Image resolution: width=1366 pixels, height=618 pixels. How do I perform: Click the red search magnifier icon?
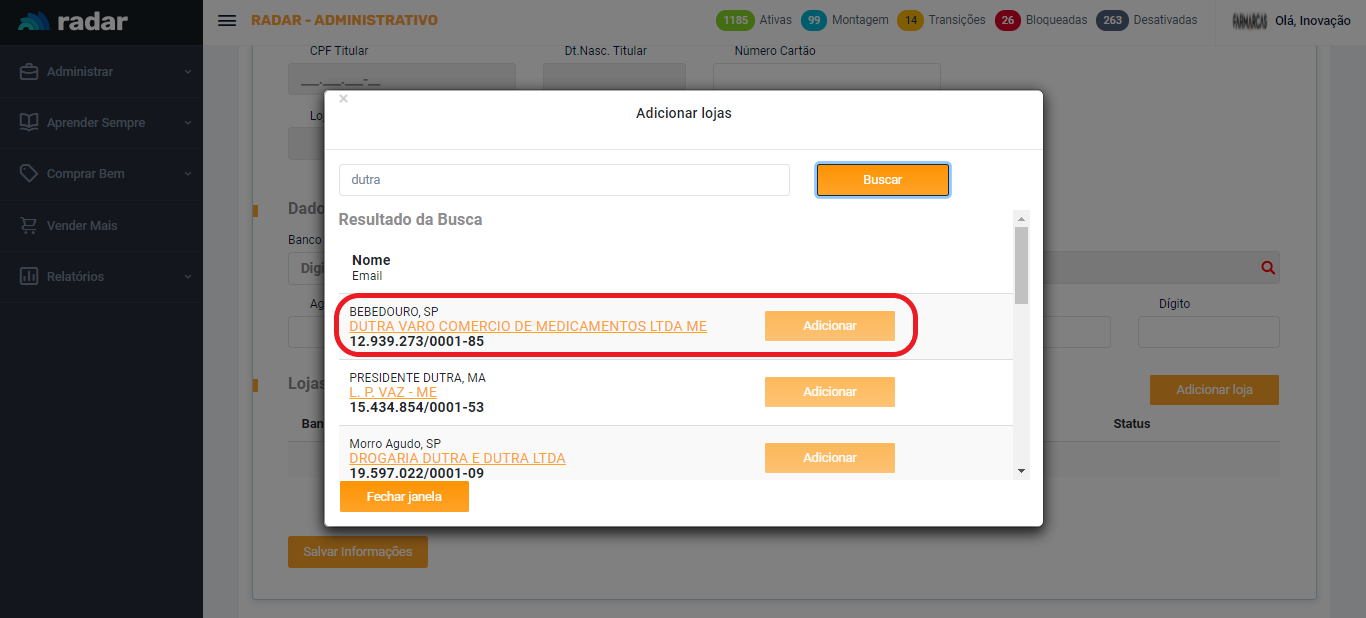(x=1268, y=268)
